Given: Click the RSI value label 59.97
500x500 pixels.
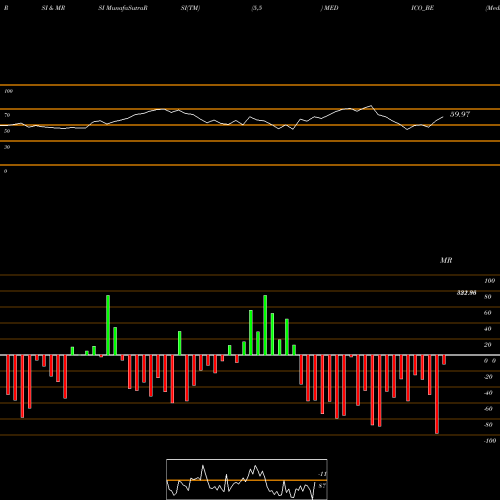Looking at the screenshot, I should click(460, 114).
